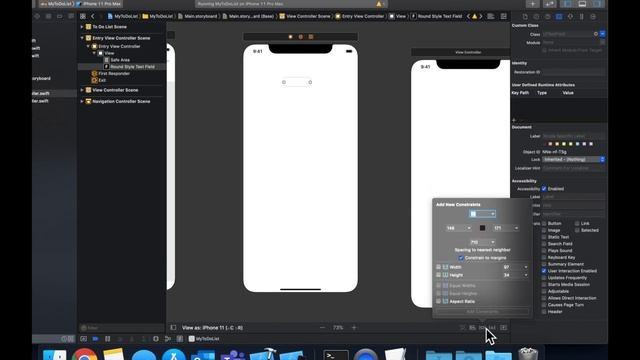Click the editor options lines icon
Image resolution: width=640 pixels, height=360 pixels.
coord(491,16)
